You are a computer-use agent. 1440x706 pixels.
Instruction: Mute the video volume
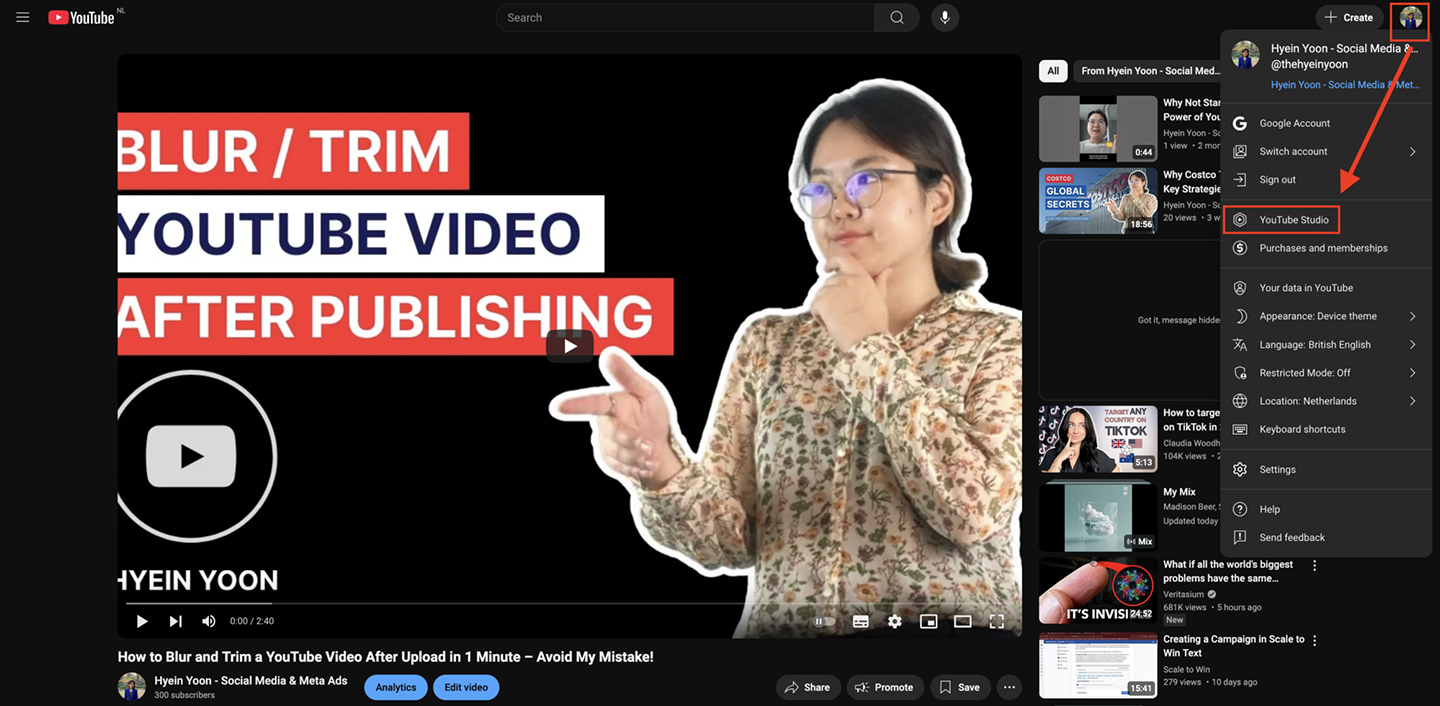tap(208, 621)
